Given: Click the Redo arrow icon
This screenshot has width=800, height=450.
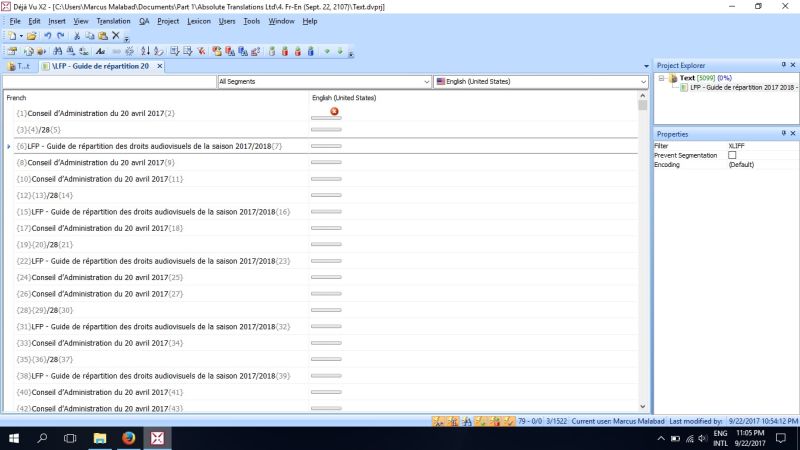Looking at the screenshot, I should point(61,36).
